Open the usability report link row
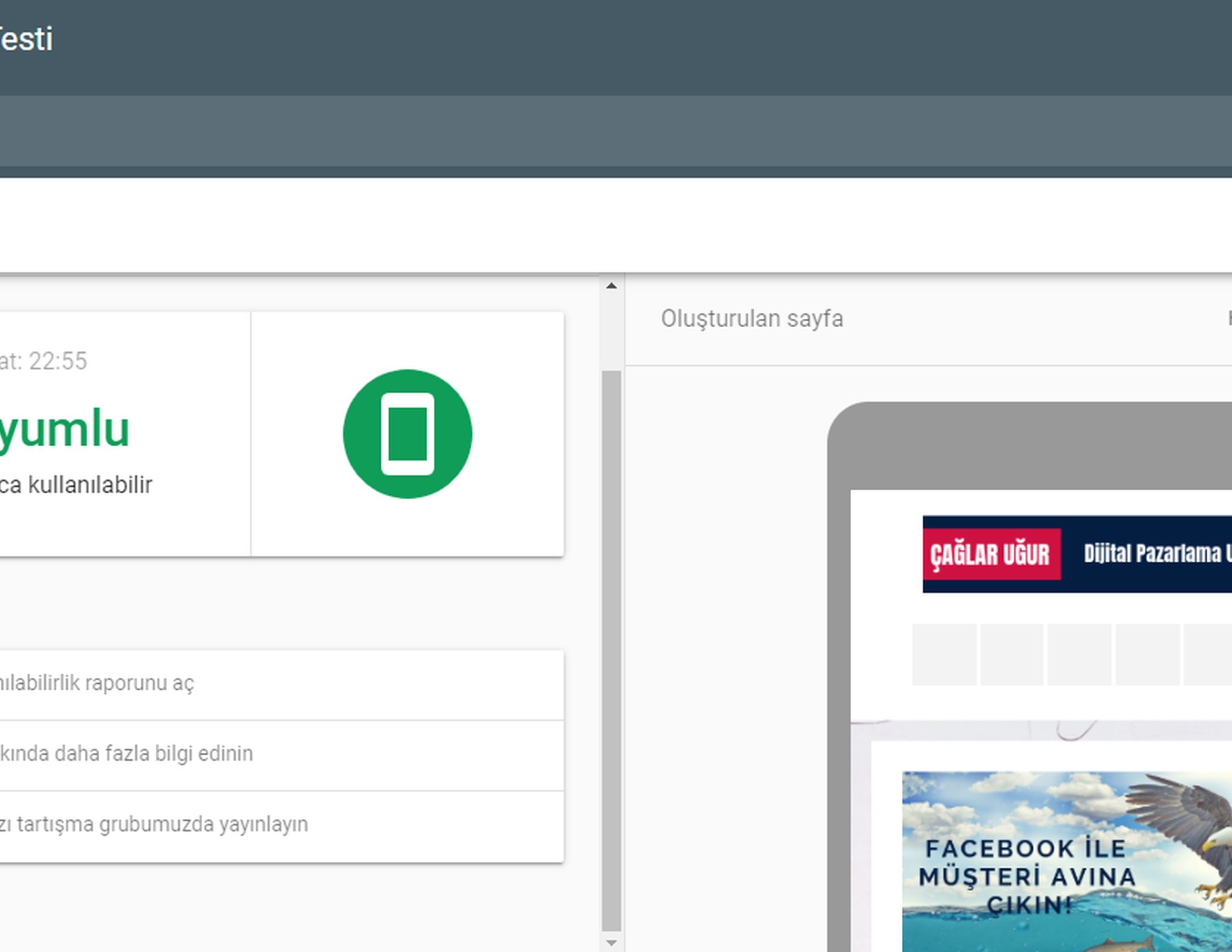 [x=282, y=684]
